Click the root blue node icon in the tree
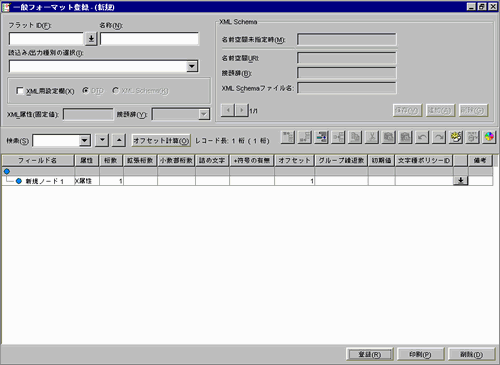 click(7, 171)
